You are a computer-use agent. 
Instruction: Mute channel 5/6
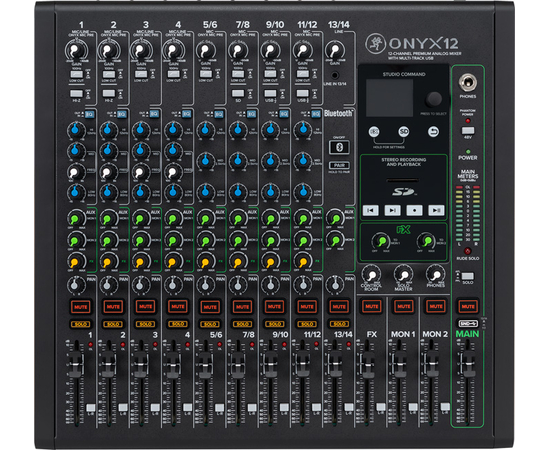210,307
